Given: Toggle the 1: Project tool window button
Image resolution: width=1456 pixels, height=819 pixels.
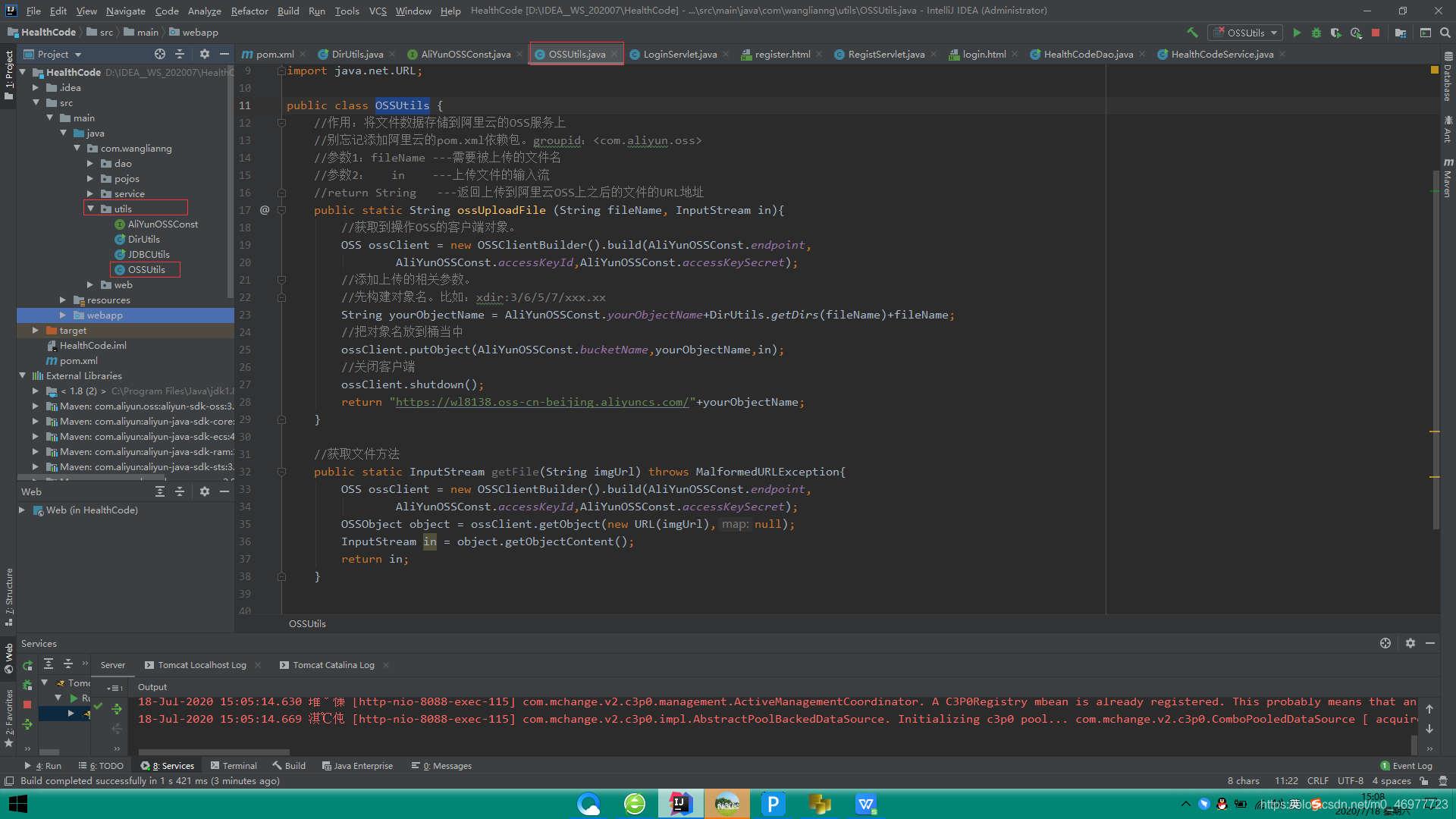Looking at the screenshot, I should (x=9, y=75).
